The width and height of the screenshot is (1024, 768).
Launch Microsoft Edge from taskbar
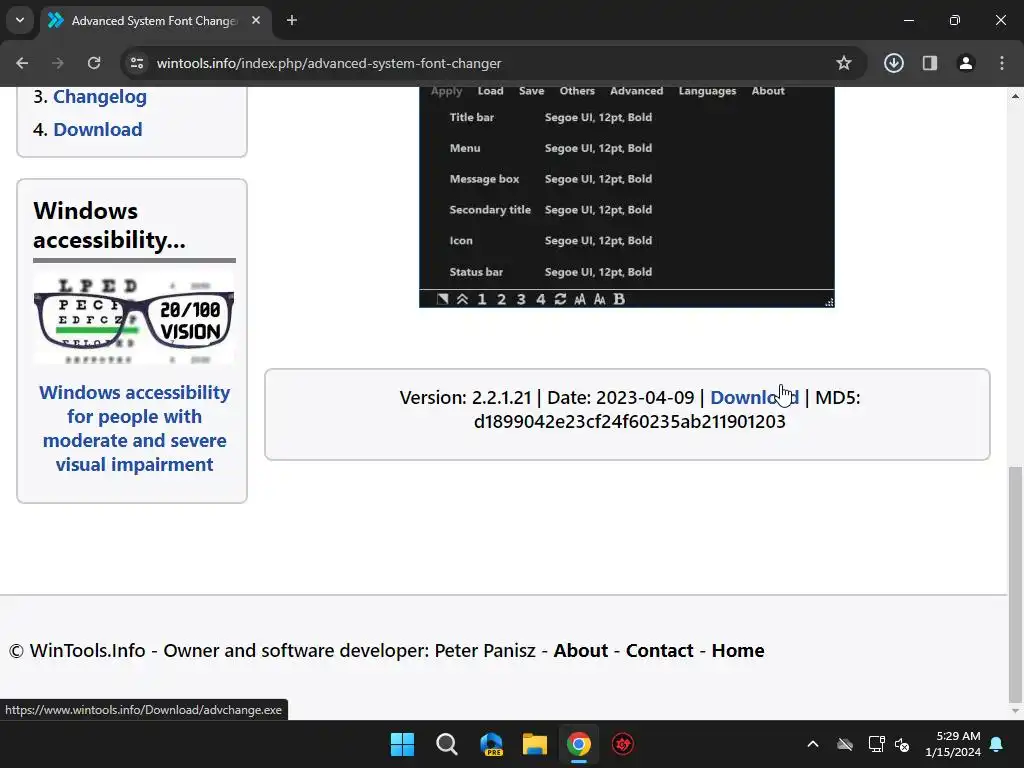(491, 744)
